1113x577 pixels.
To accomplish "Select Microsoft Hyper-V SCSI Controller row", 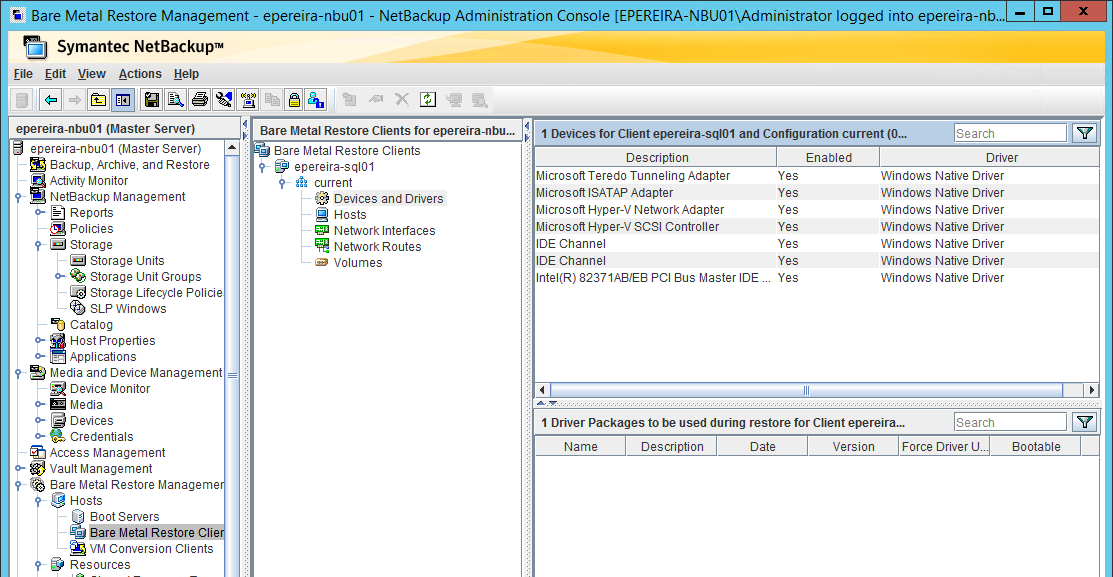I will point(817,226).
